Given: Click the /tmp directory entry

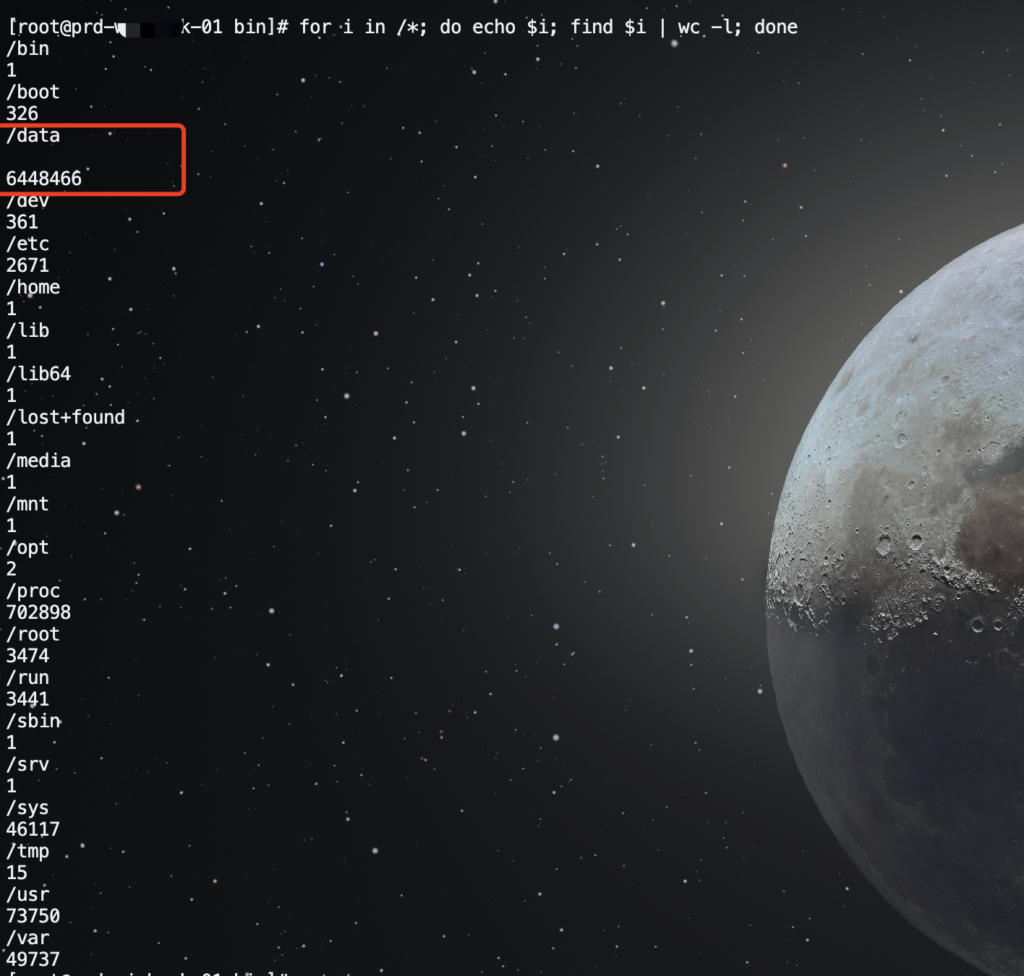Looking at the screenshot, I should [x=28, y=852].
